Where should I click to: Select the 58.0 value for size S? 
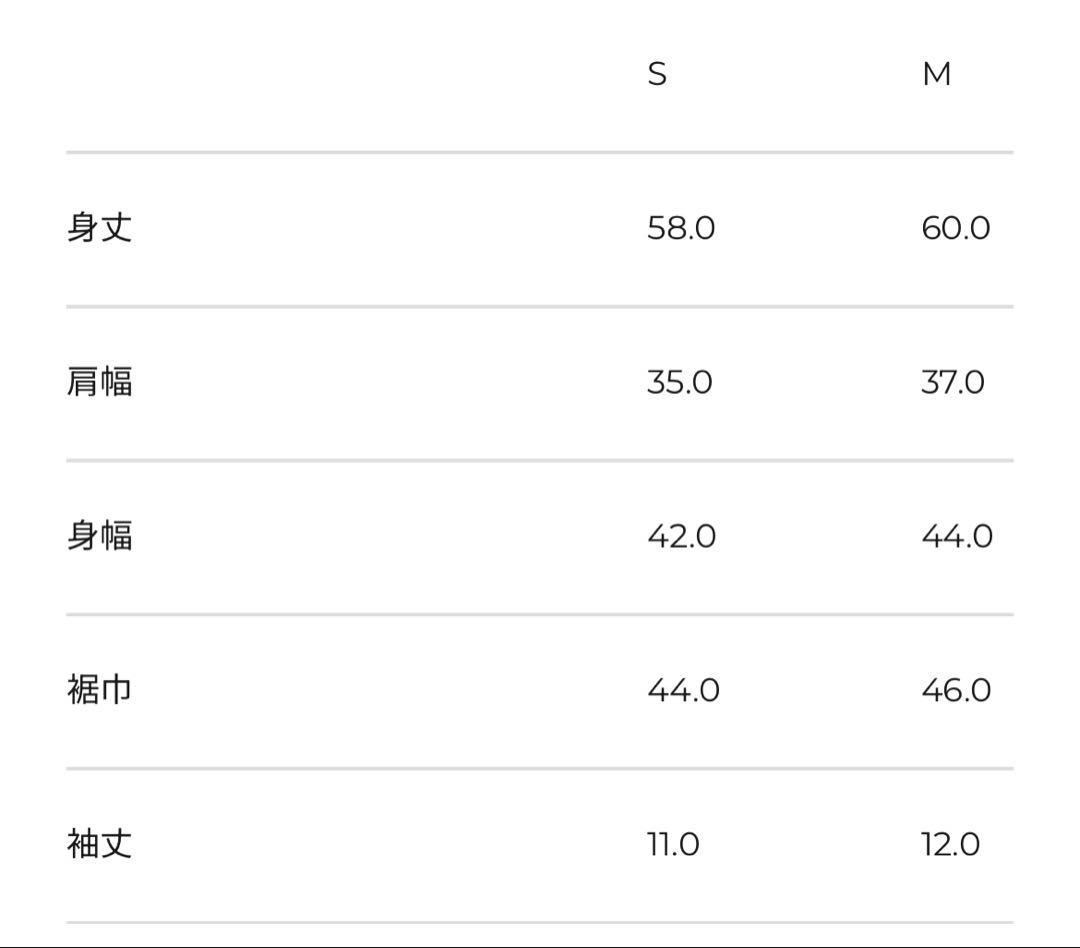click(x=681, y=228)
